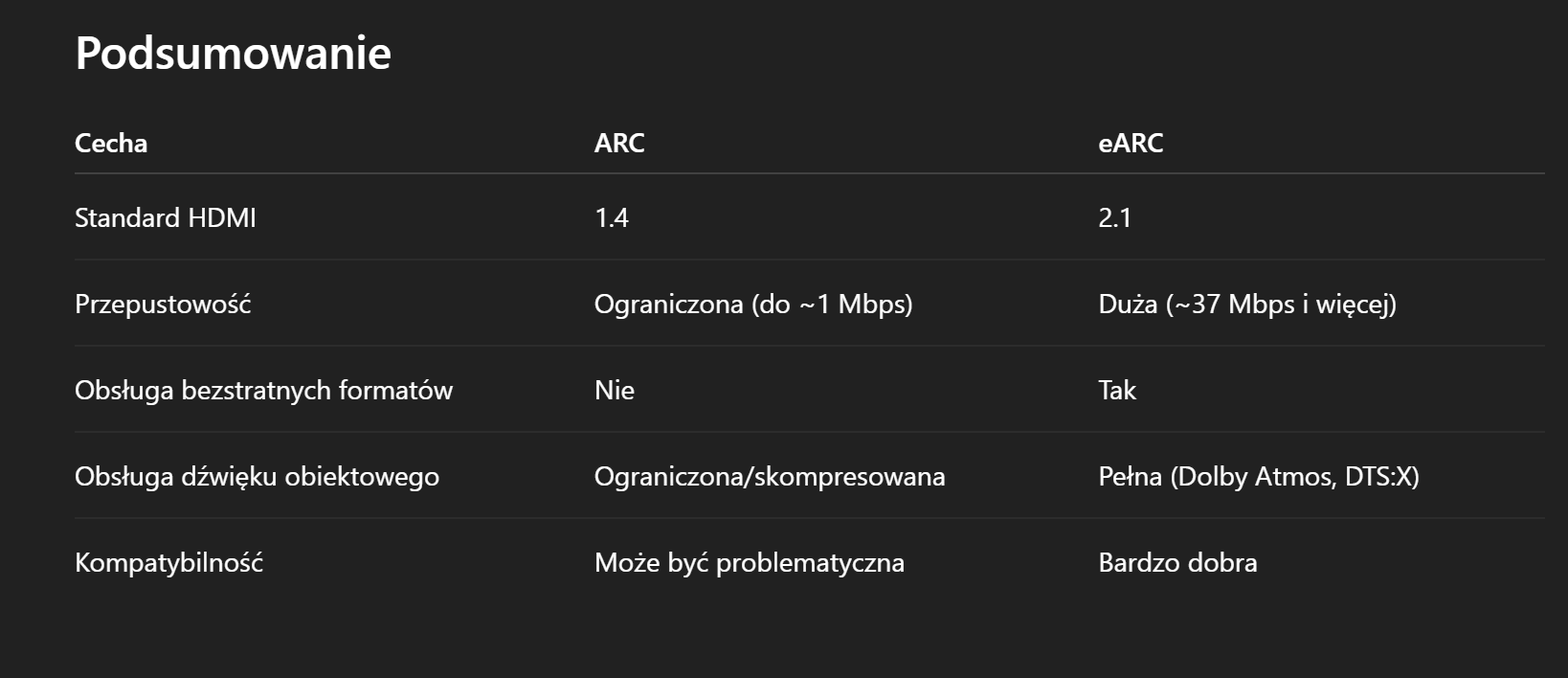The width and height of the screenshot is (1568, 678).
Task: Click the 2.1 HDMI version cell
Action: click(1115, 217)
